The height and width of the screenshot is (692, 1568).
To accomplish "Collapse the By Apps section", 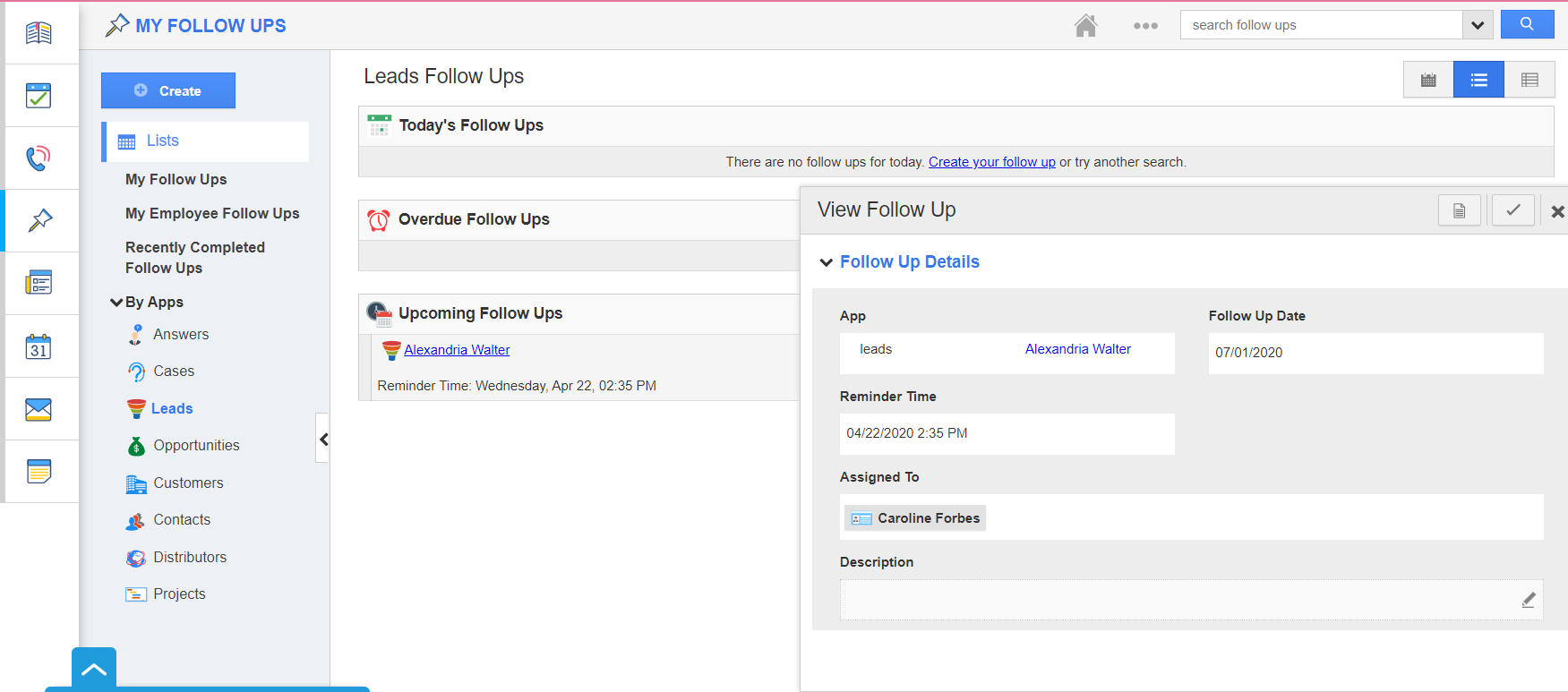I will [116, 303].
